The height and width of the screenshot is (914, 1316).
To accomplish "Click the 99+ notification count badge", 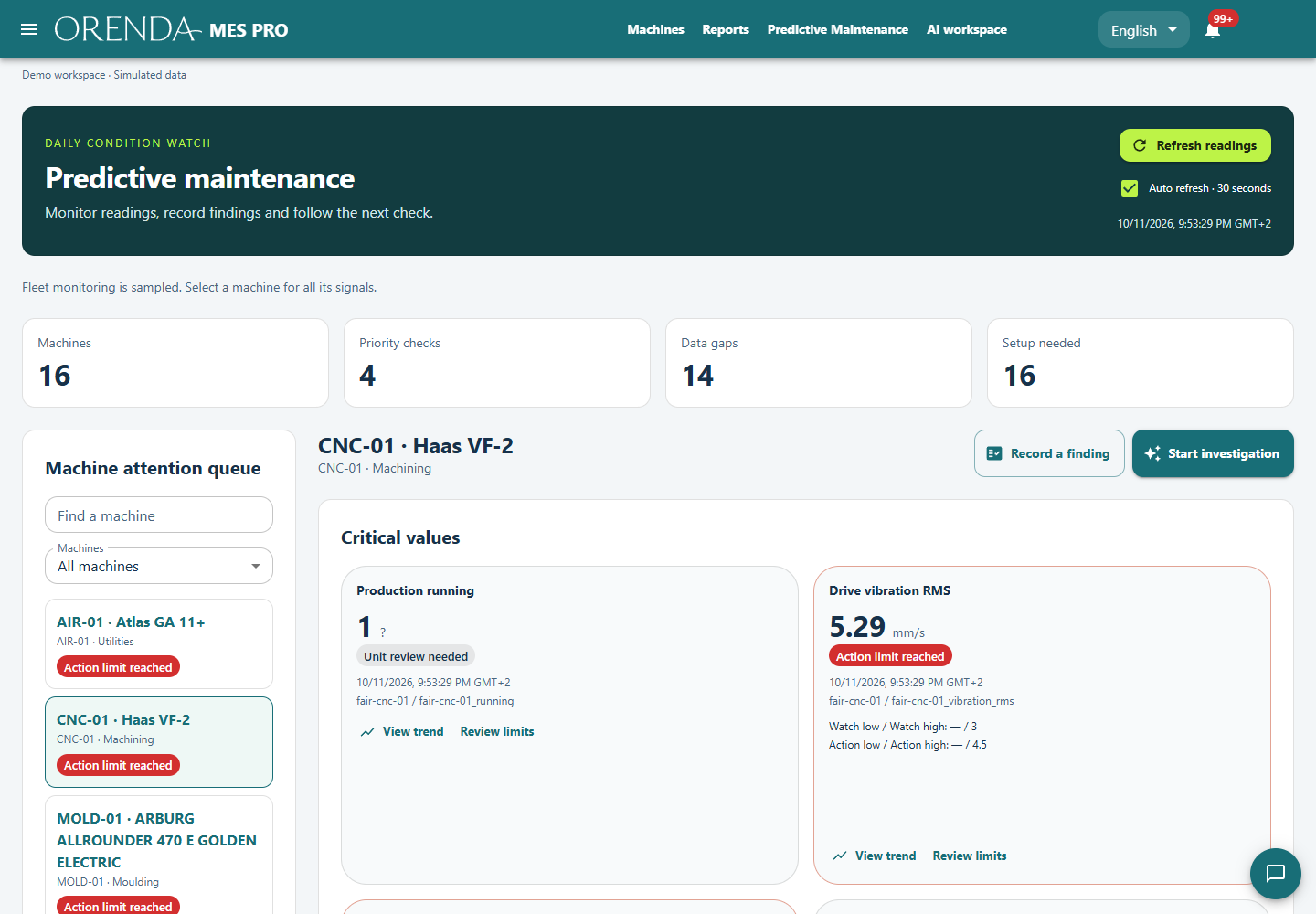I will point(1223,19).
